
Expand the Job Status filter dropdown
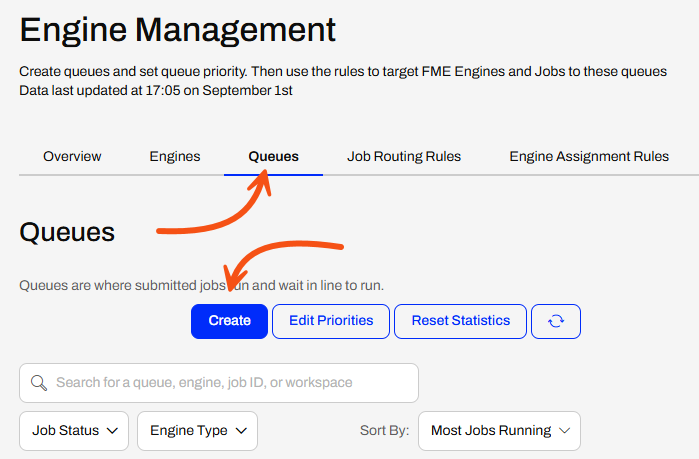coord(74,430)
